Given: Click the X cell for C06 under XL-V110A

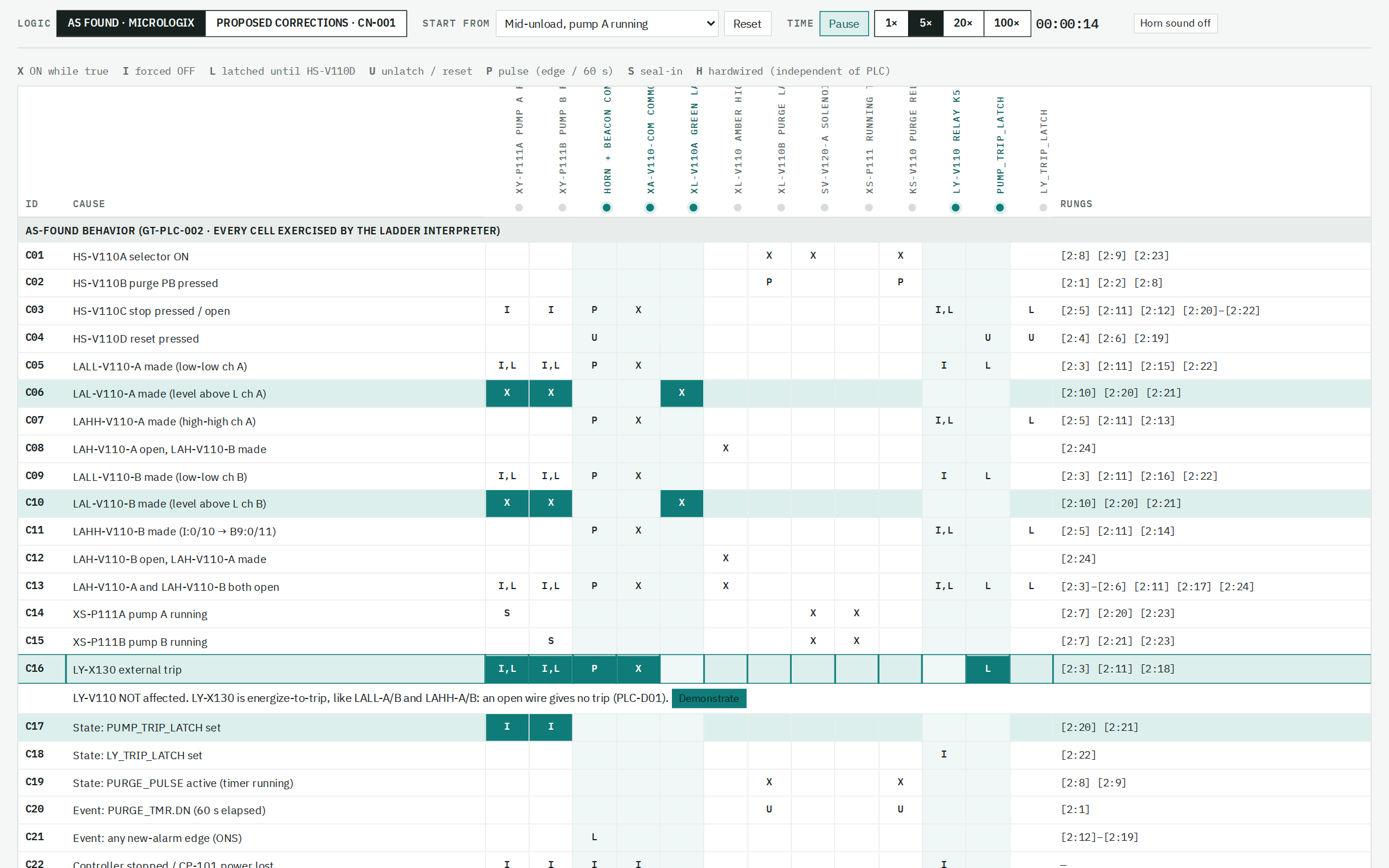Looking at the screenshot, I should point(682,393).
